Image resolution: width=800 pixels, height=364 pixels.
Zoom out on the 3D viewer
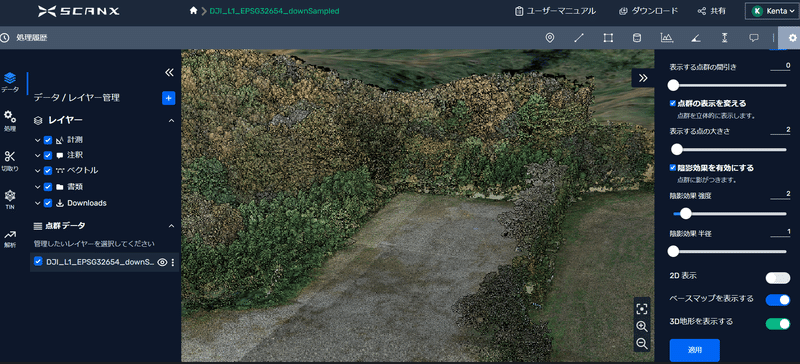(x=642, y=344)
